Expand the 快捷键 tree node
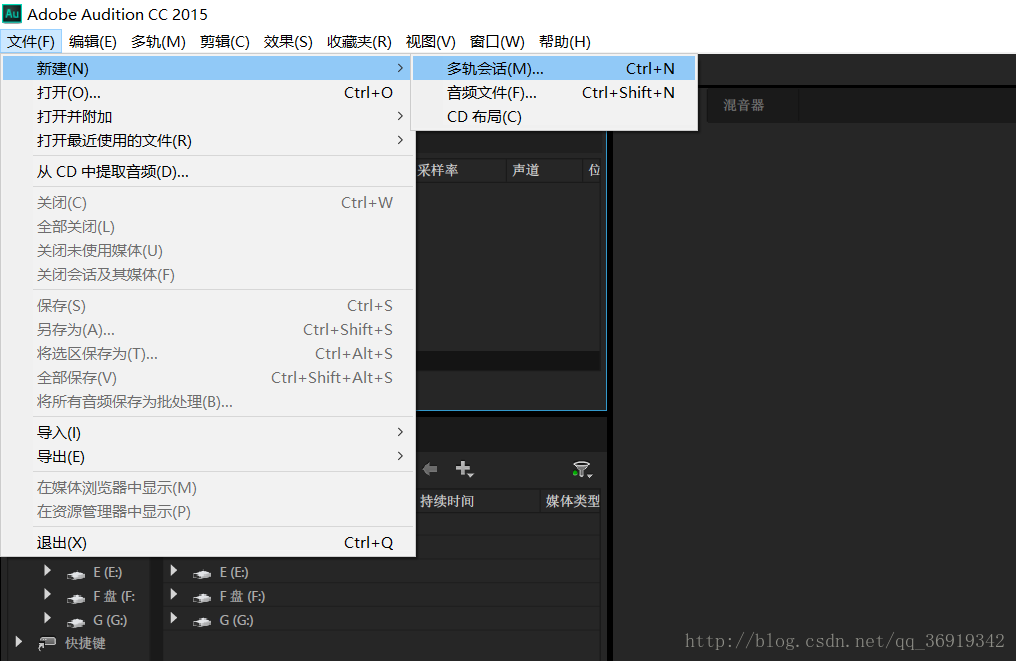 [19, 642]
